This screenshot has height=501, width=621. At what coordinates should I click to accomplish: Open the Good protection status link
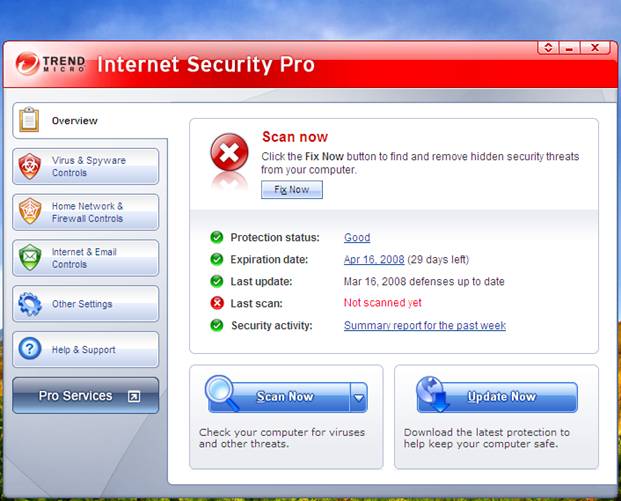coord(357,238)
